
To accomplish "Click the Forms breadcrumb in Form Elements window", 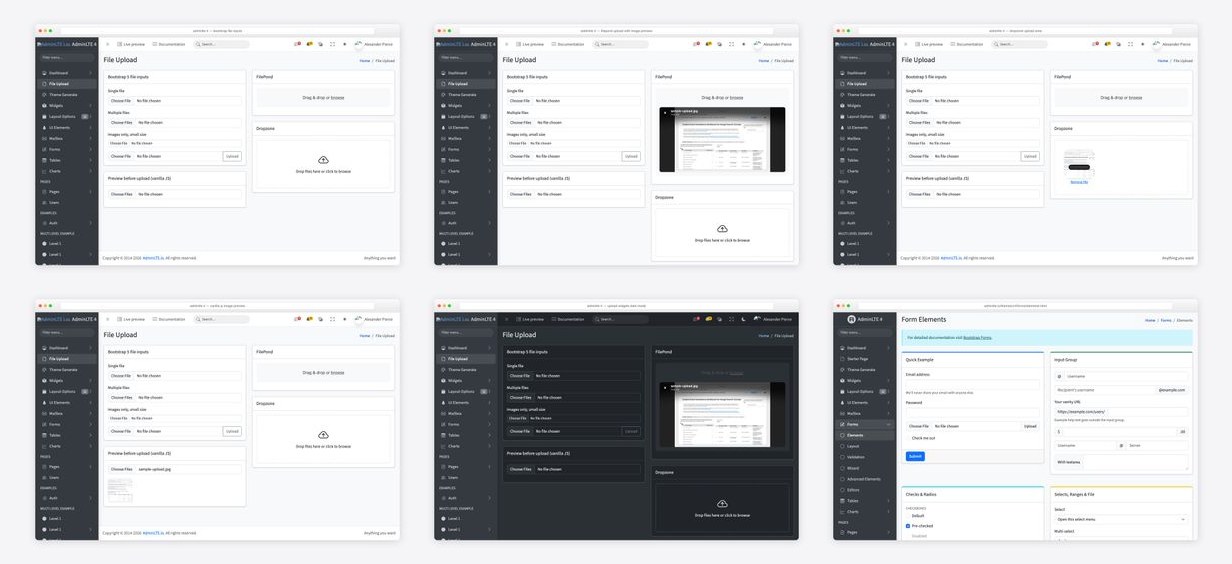I will click(1166, 320).
